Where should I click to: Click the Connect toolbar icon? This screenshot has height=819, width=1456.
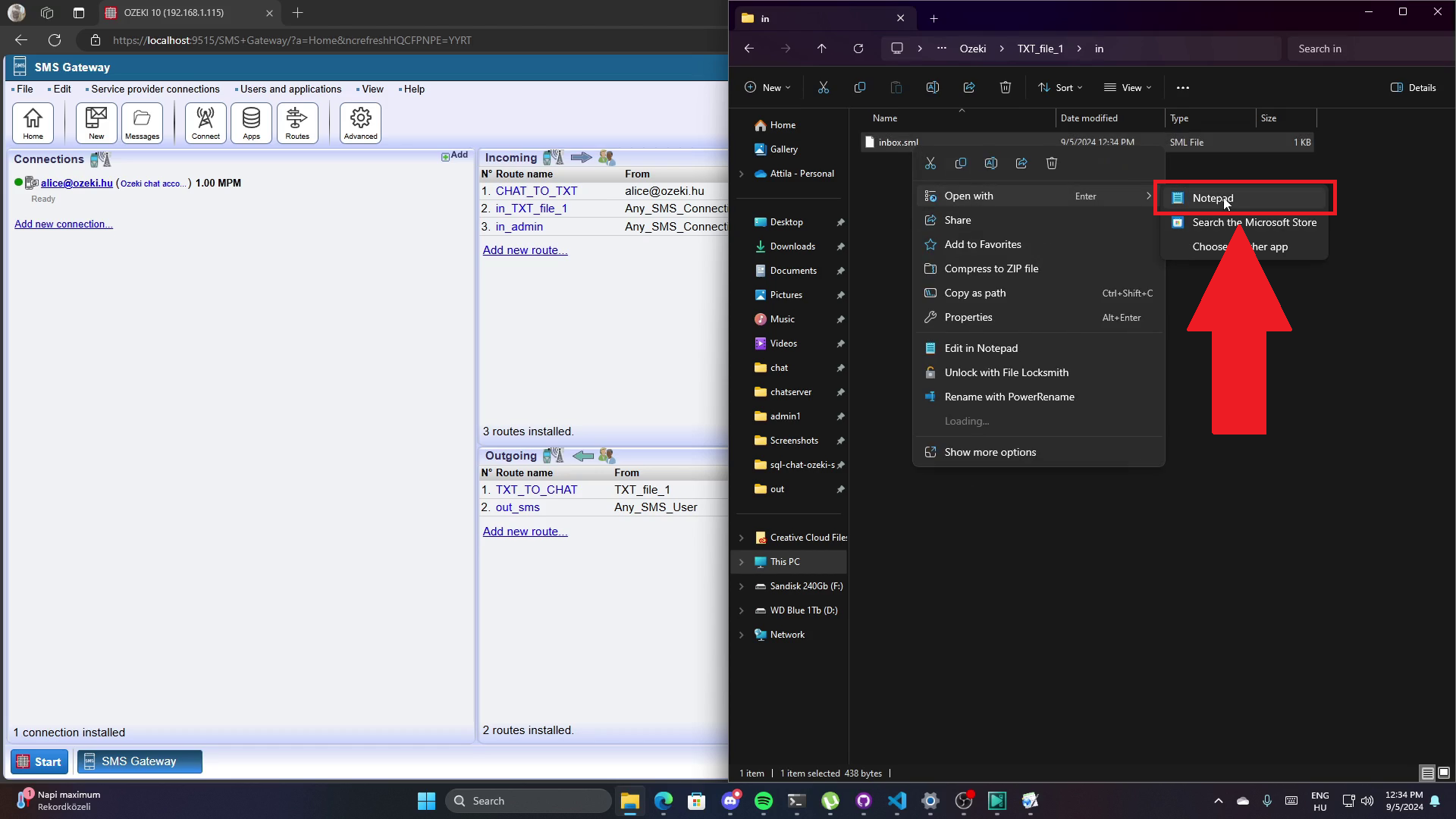[206, 123]
